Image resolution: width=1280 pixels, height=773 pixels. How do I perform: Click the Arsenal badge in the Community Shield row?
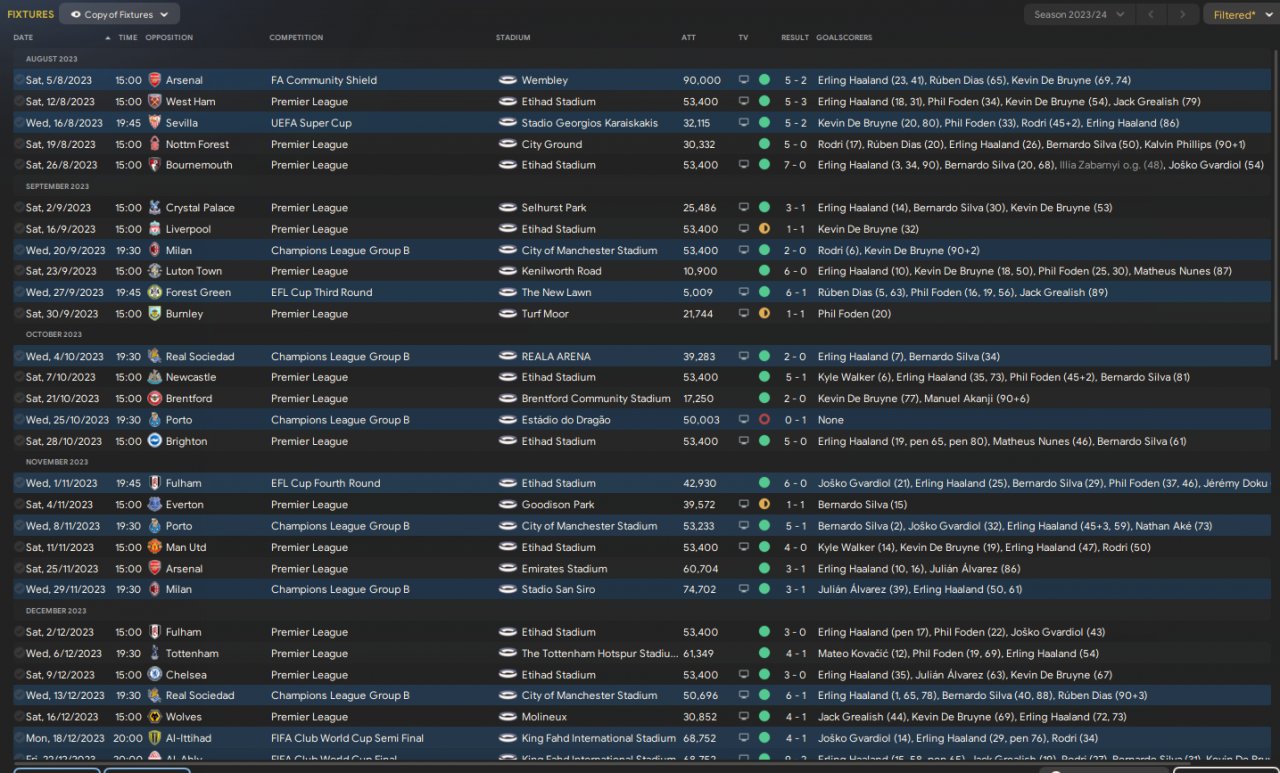coord(154,80)
